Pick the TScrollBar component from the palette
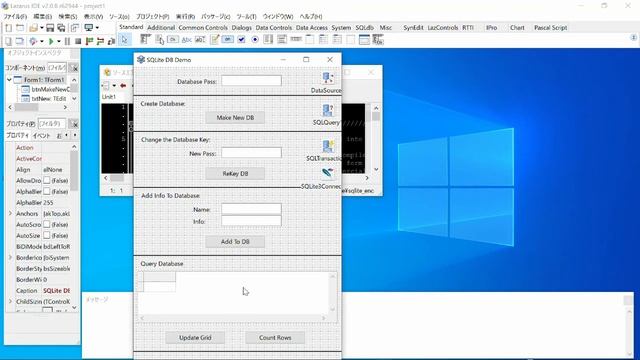 point(296,40)
